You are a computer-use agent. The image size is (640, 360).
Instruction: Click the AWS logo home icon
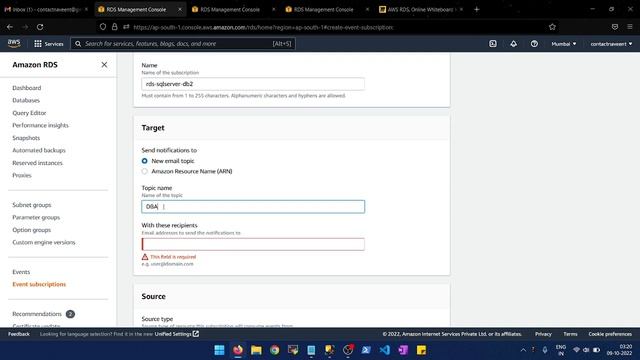[x=14, y=43]
